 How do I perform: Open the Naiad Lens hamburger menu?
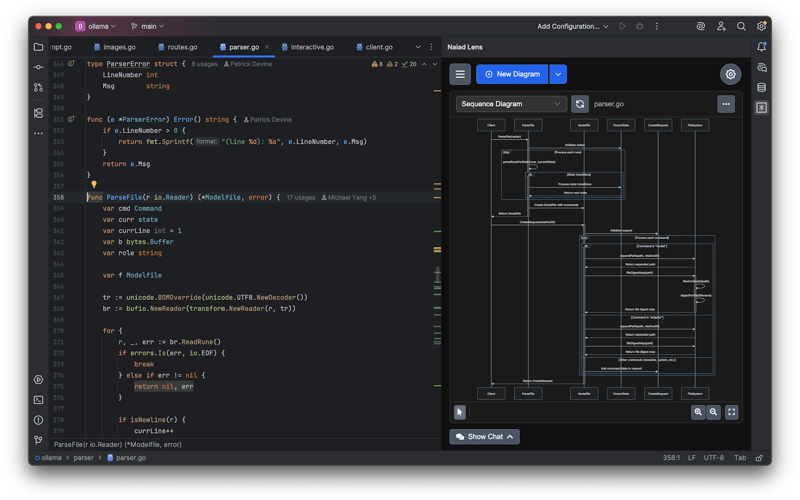point(460,74)
